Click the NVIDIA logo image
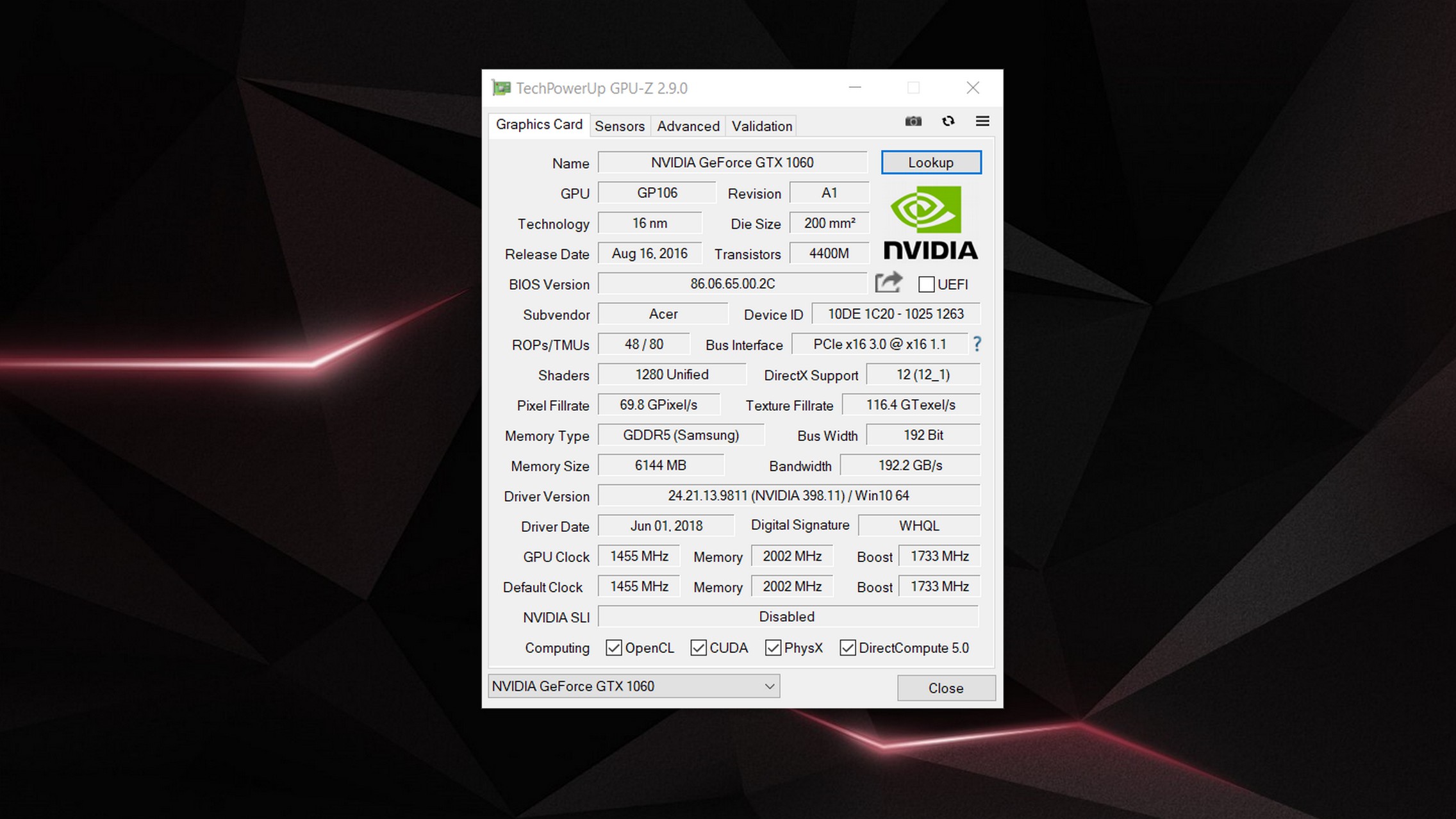1456x819 pixels. 931,223
